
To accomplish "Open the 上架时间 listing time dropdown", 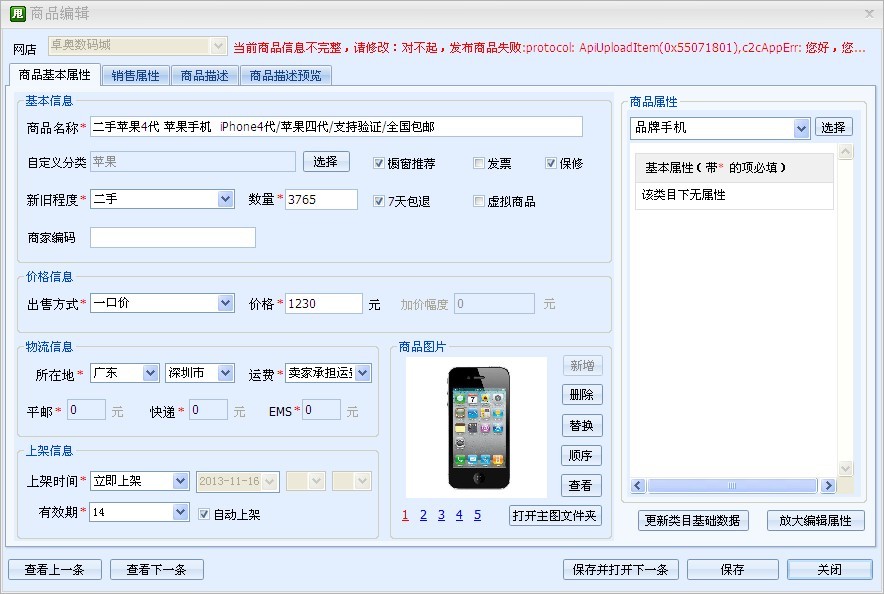I will 180,481.
